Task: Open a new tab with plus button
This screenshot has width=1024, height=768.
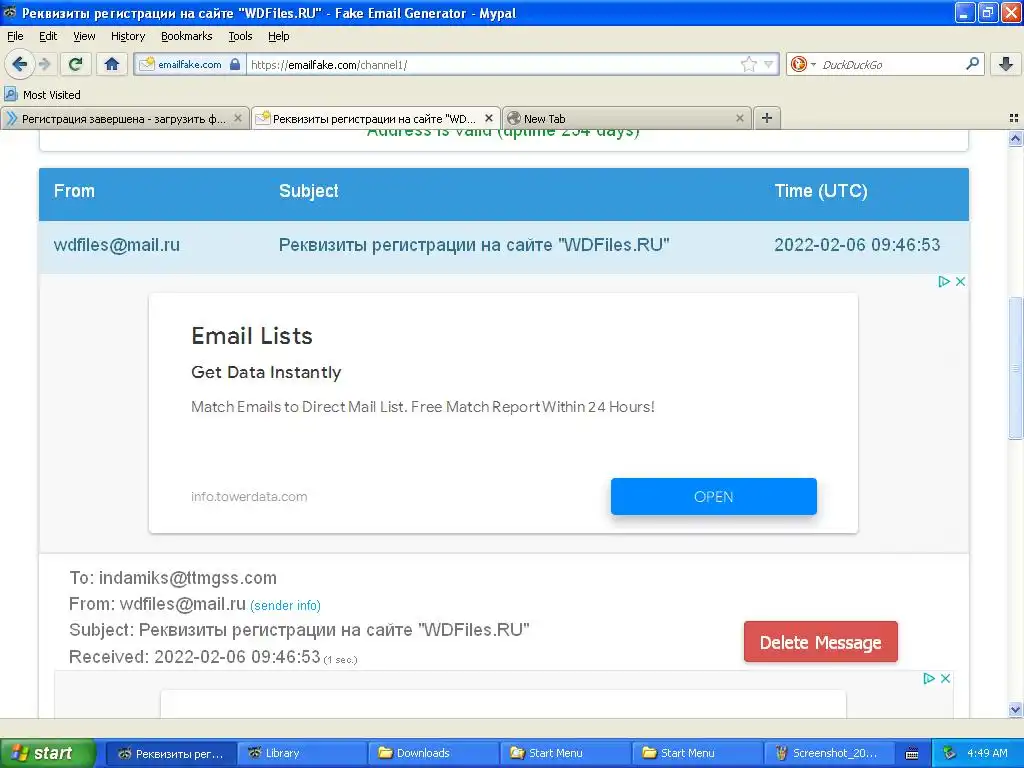Action: 767,118
